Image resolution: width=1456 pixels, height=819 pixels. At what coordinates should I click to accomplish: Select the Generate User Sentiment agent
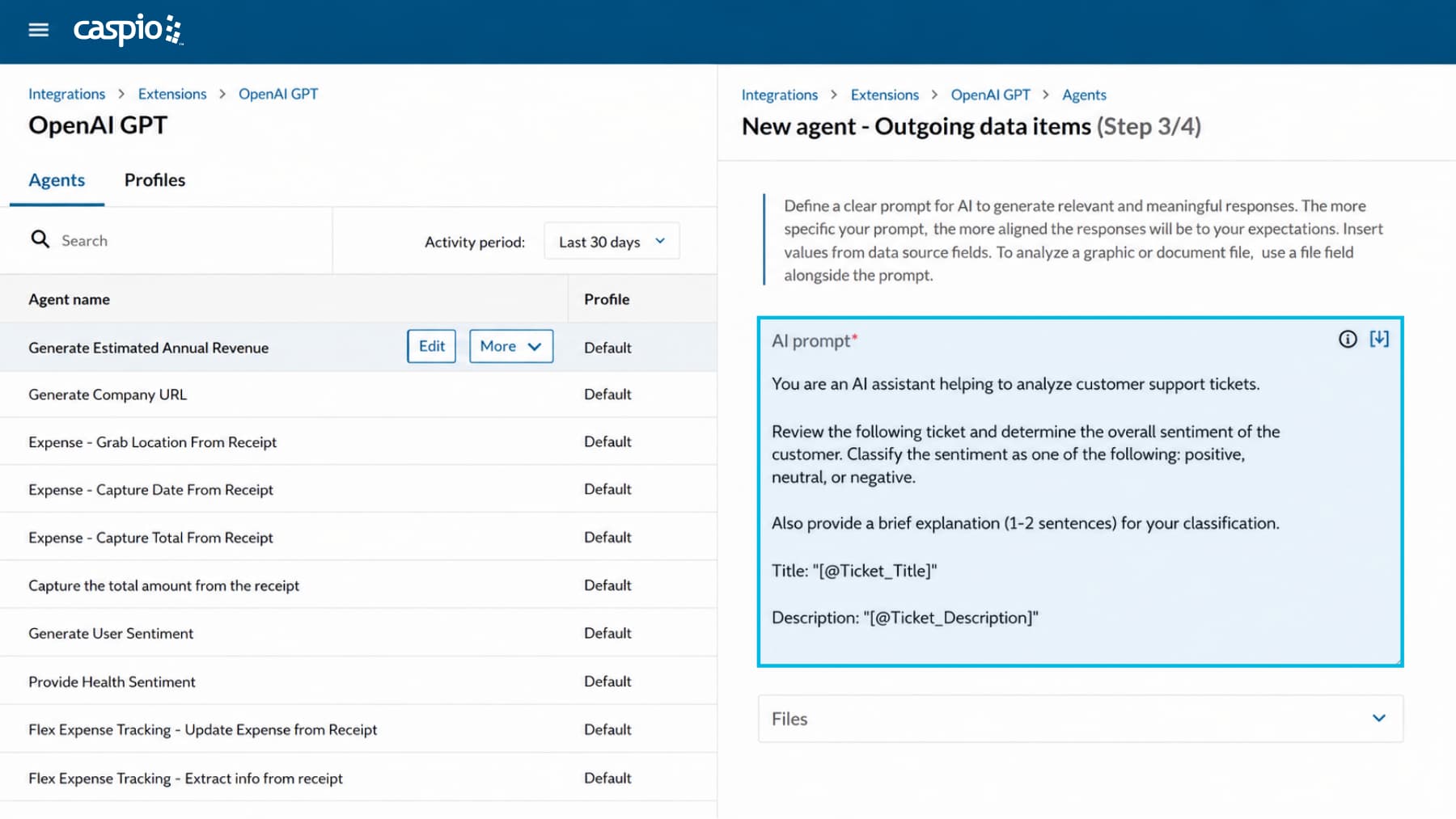coord(358,633)
